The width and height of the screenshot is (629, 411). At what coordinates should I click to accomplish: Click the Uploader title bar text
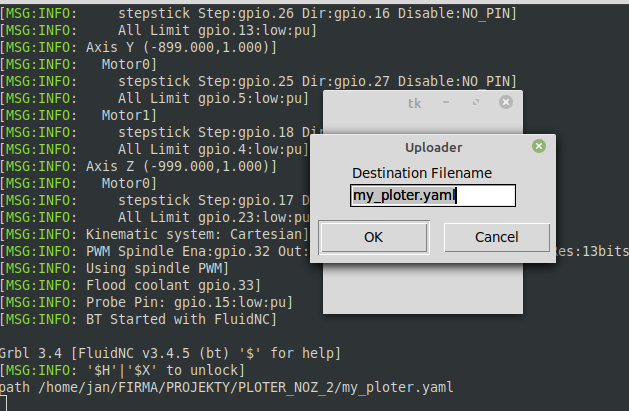(434, 148)
